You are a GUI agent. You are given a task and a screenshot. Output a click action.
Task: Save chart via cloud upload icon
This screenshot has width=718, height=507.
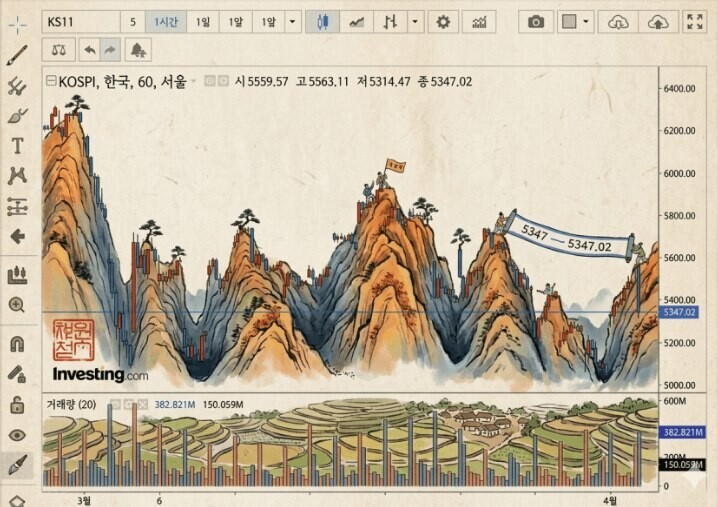coord(658,22)
